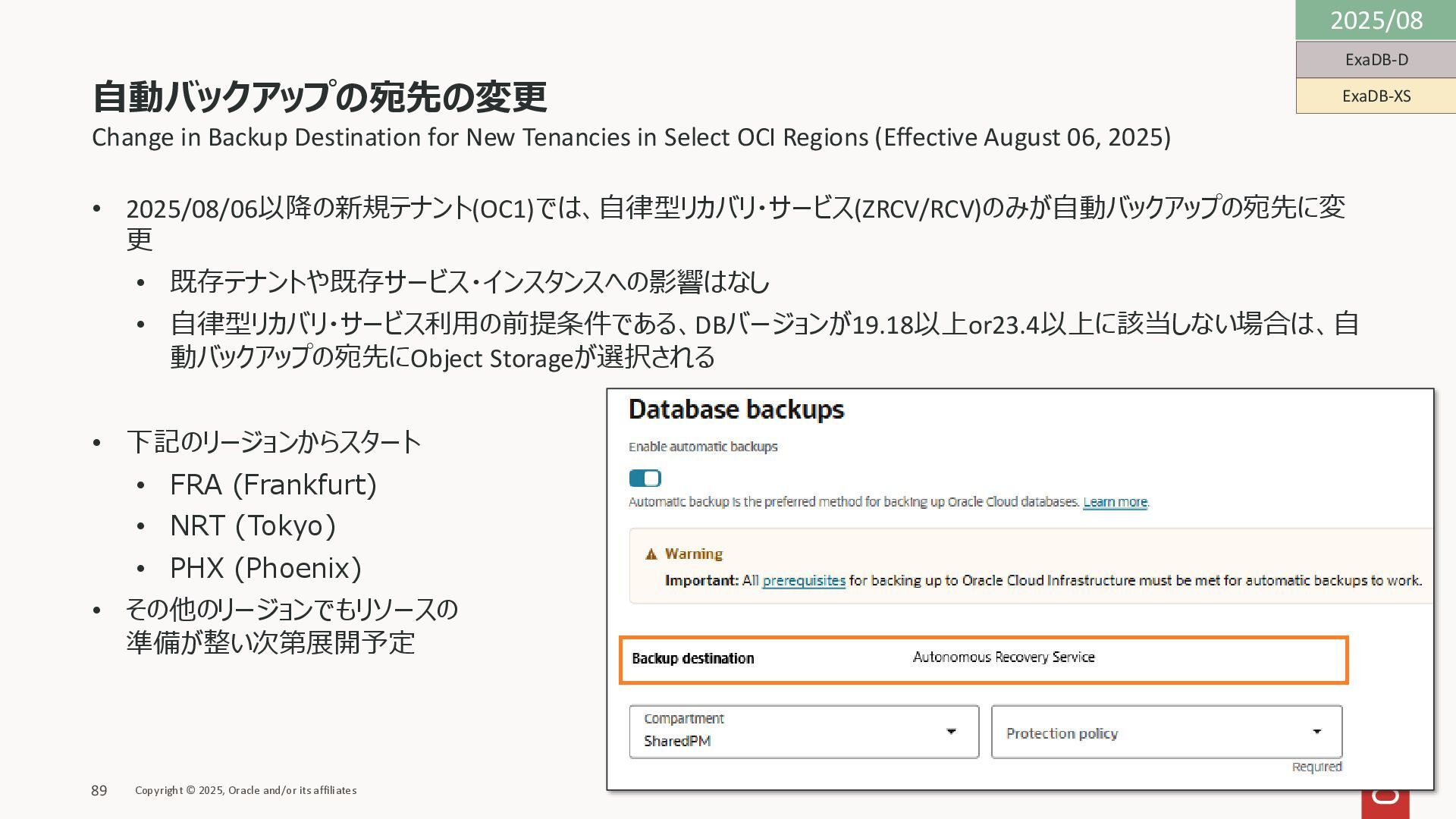The height and width of the screenshot is (819, 1456).
Task: Click the 'PHX (Phoenix)' bullet
Action: click(265, 568)
